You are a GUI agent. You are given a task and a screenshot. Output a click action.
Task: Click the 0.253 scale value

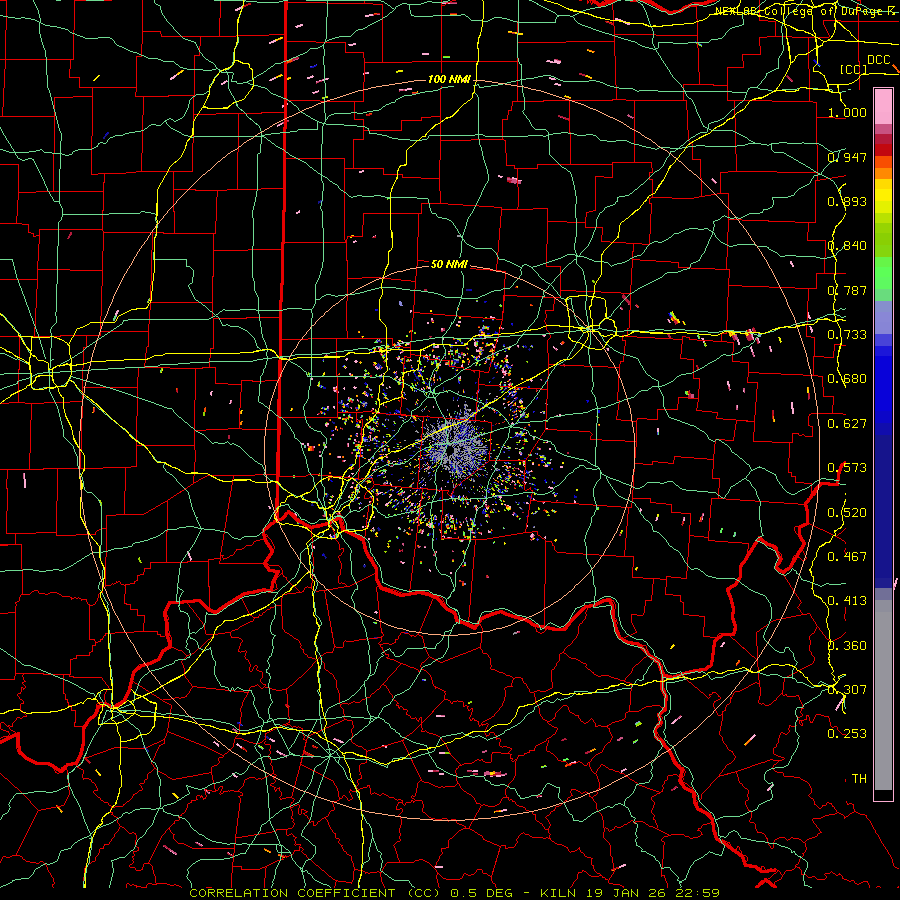pyautogui.click(x=847, y=734)
